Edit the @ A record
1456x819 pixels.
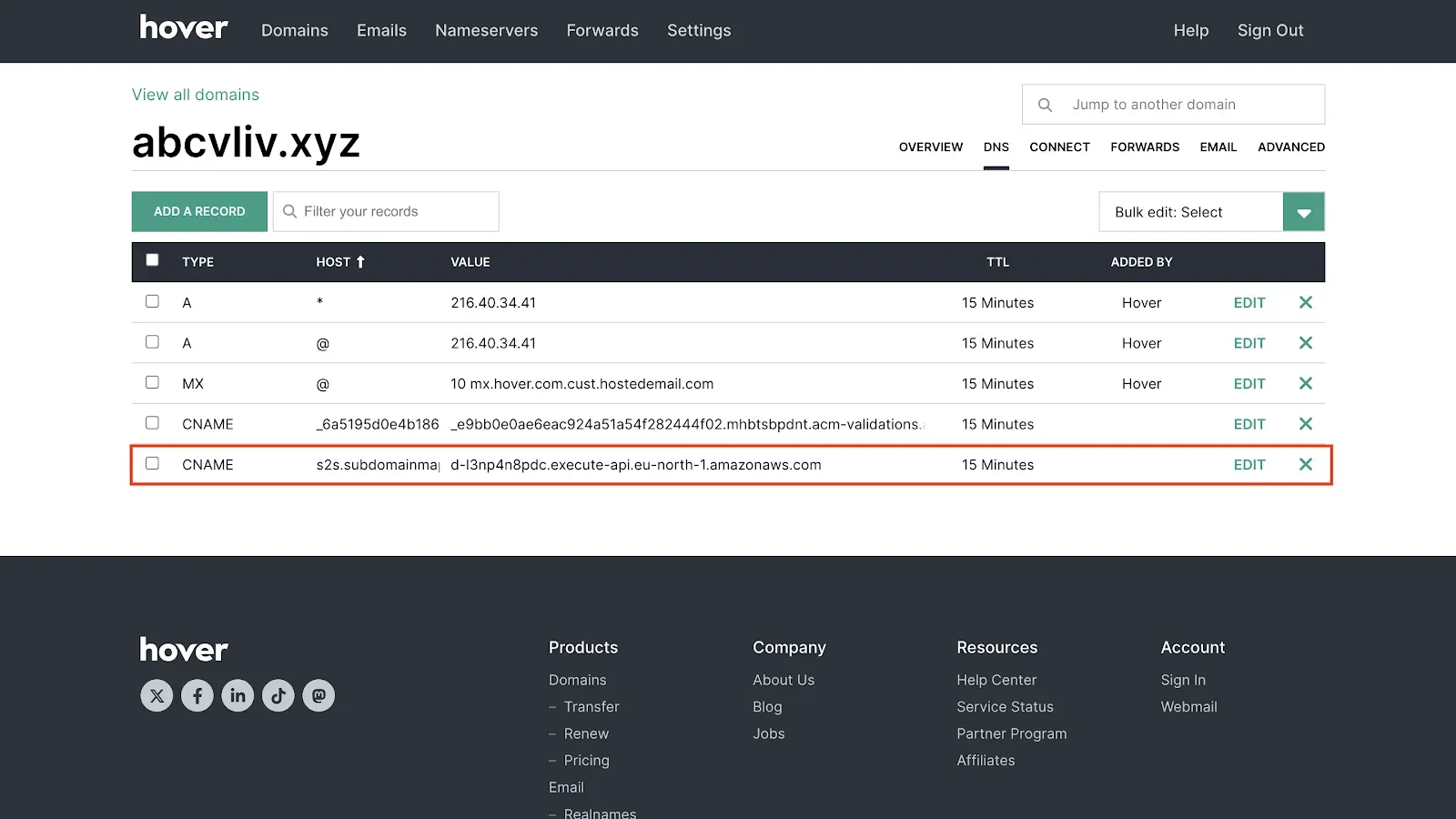[x=1249, y=343]
